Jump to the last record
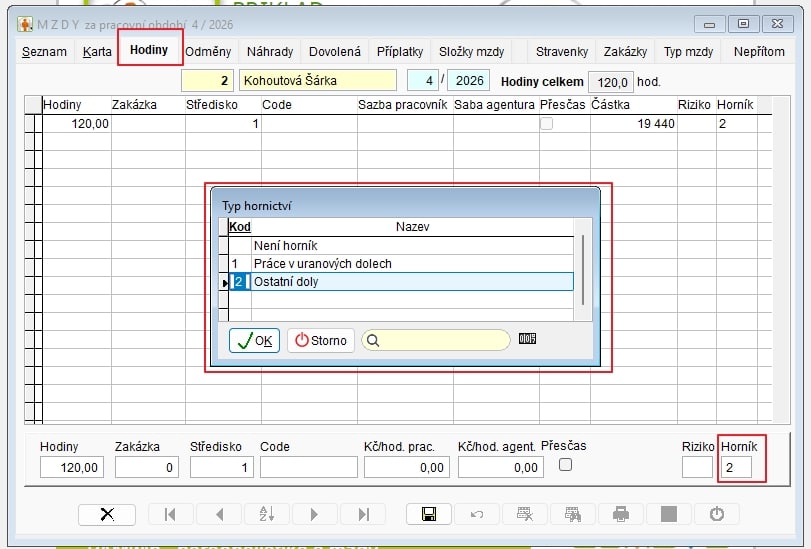811x549 pixels. click(x=362, y=514)
